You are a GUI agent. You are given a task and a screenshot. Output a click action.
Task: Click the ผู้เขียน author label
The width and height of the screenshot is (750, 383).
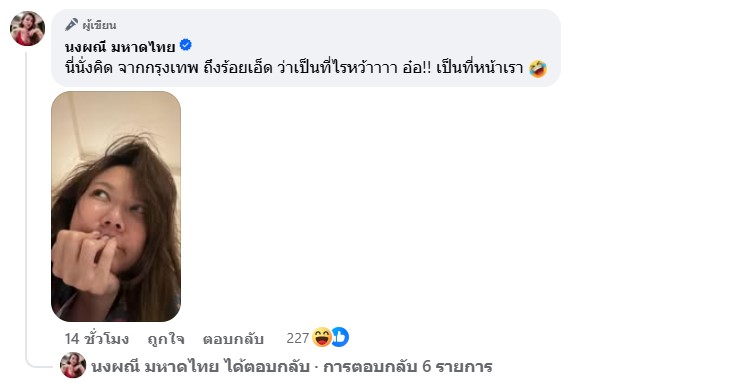coord(99,25)
